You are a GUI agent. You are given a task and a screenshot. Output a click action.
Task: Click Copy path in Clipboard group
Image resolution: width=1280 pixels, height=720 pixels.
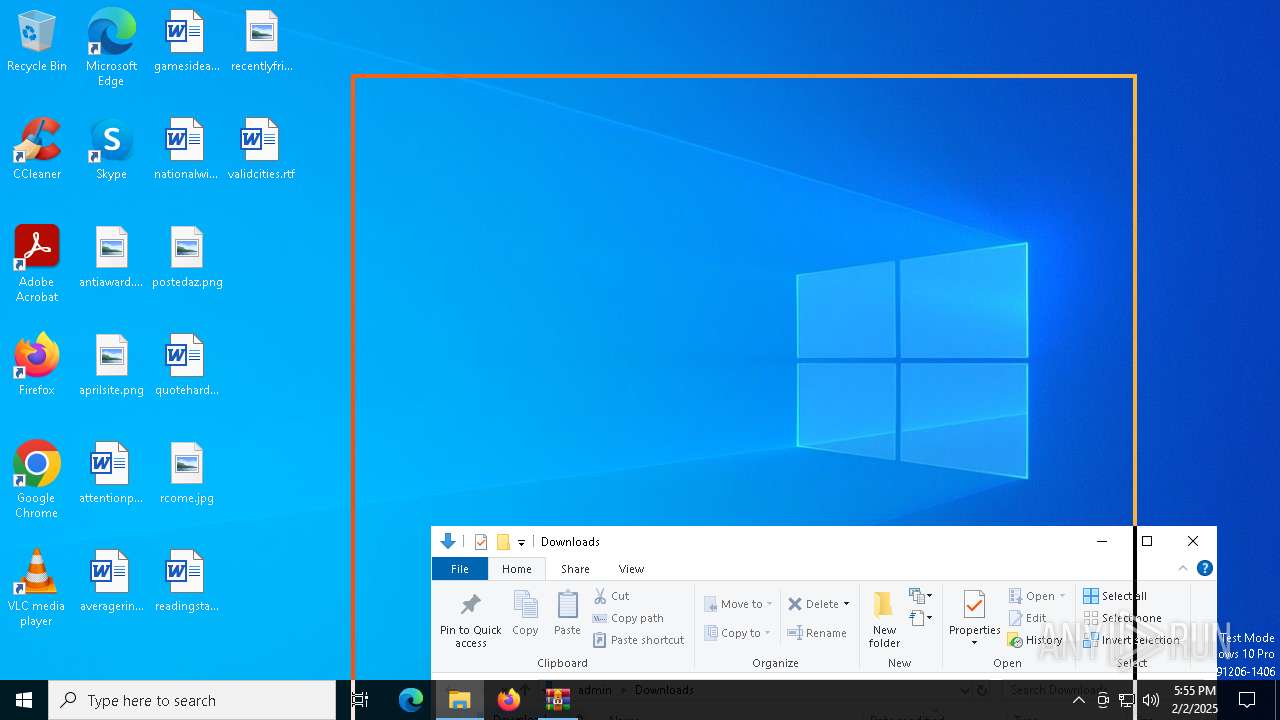[x=628, y=618]
